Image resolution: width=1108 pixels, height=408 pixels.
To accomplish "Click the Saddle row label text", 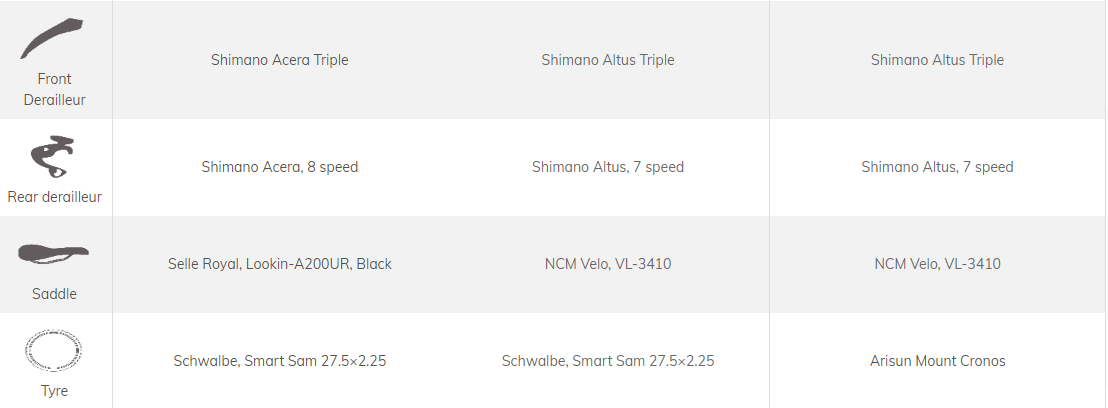I will click(x=55, y=294).
